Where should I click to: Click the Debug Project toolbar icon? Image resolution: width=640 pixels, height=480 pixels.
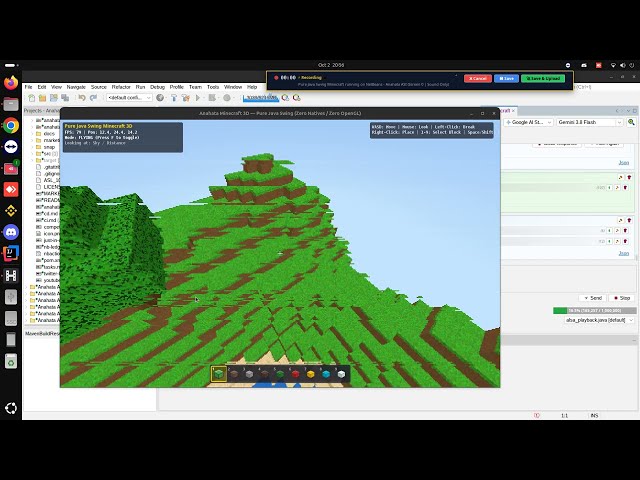click(212, 98)
